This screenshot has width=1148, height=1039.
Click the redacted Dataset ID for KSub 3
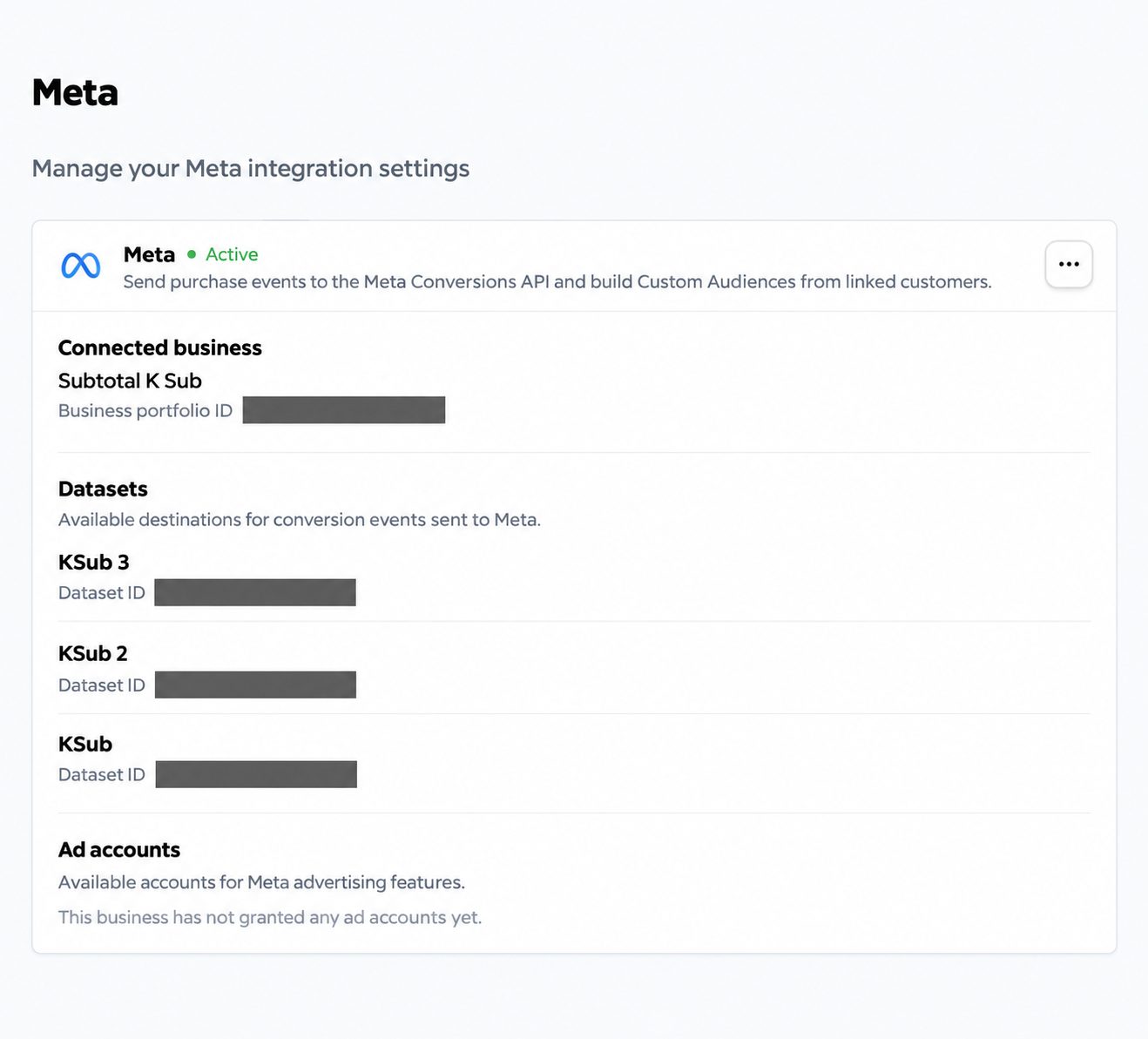255,592
